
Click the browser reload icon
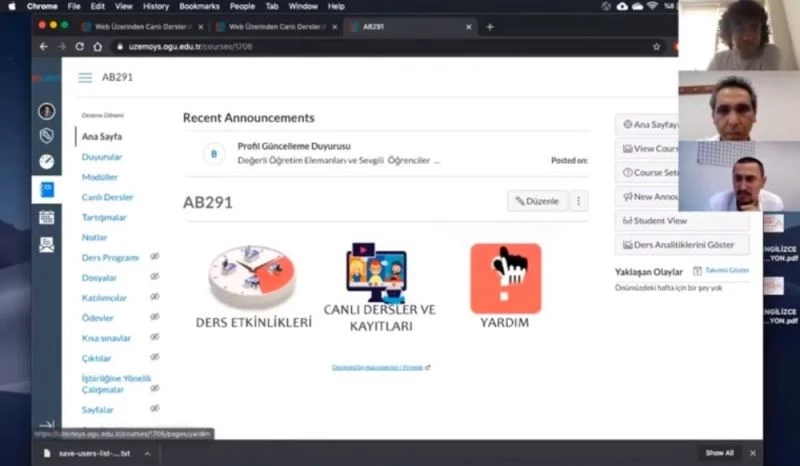80,46
